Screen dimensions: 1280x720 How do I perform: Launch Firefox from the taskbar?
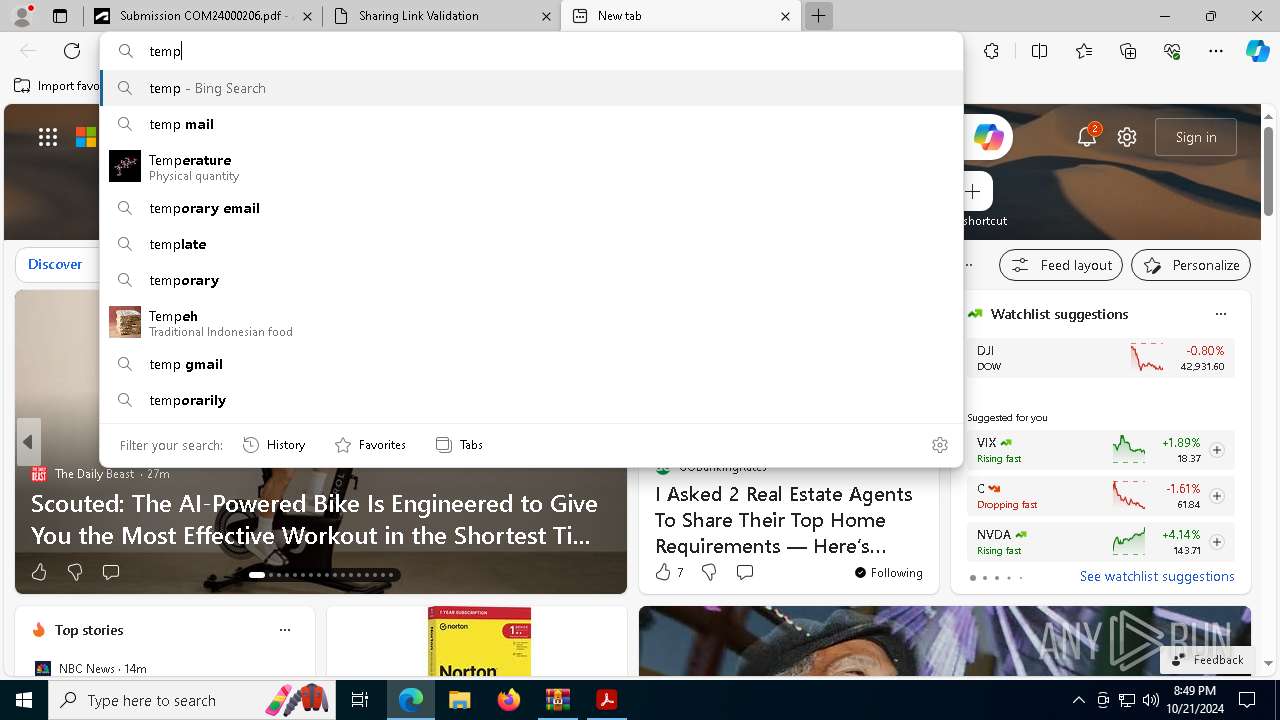508,700
